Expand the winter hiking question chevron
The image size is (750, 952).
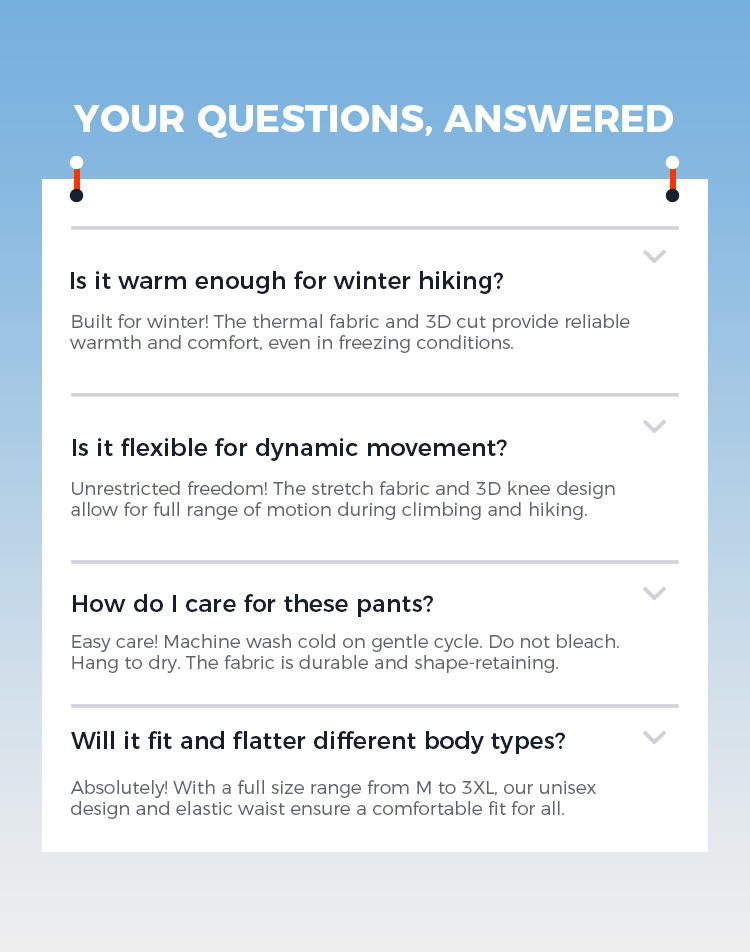(x=654, y=257)
